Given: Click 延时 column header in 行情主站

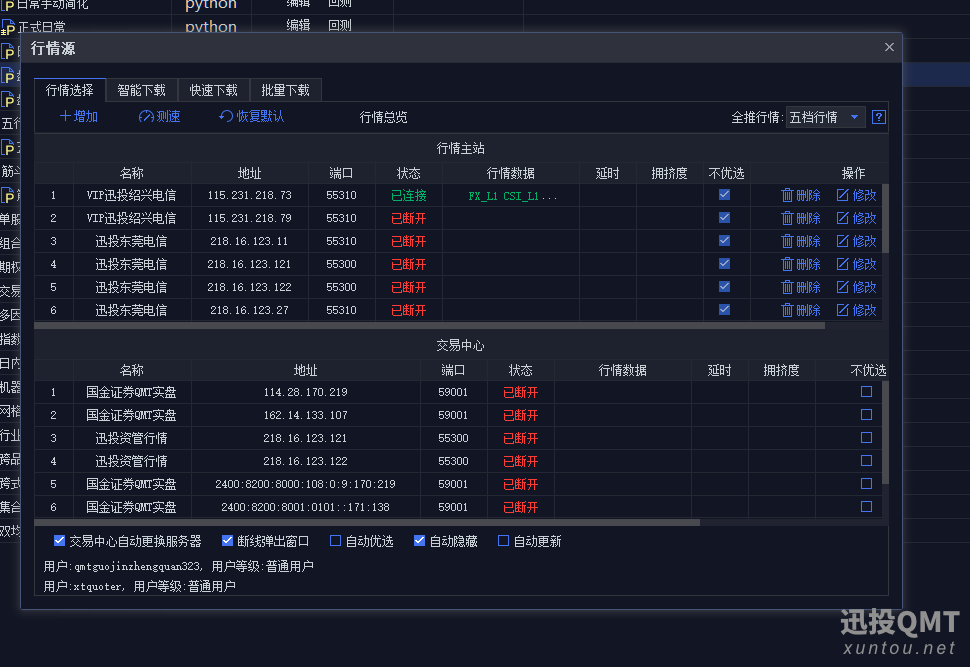Looking at the screenshot, I should coord(607,173).
